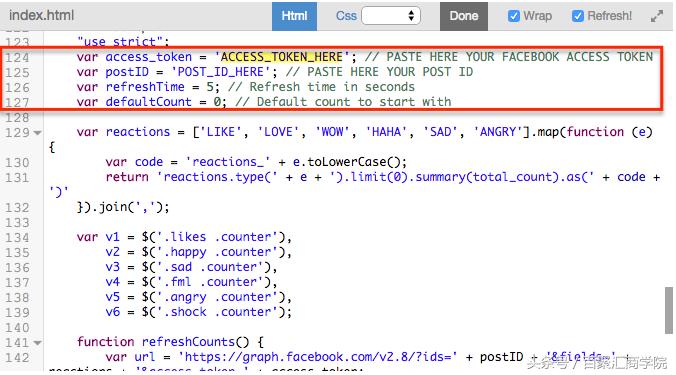Click the vertical scrollbar thumb
The height and width of the screenshot is (375, 676).
click(669, 310)
